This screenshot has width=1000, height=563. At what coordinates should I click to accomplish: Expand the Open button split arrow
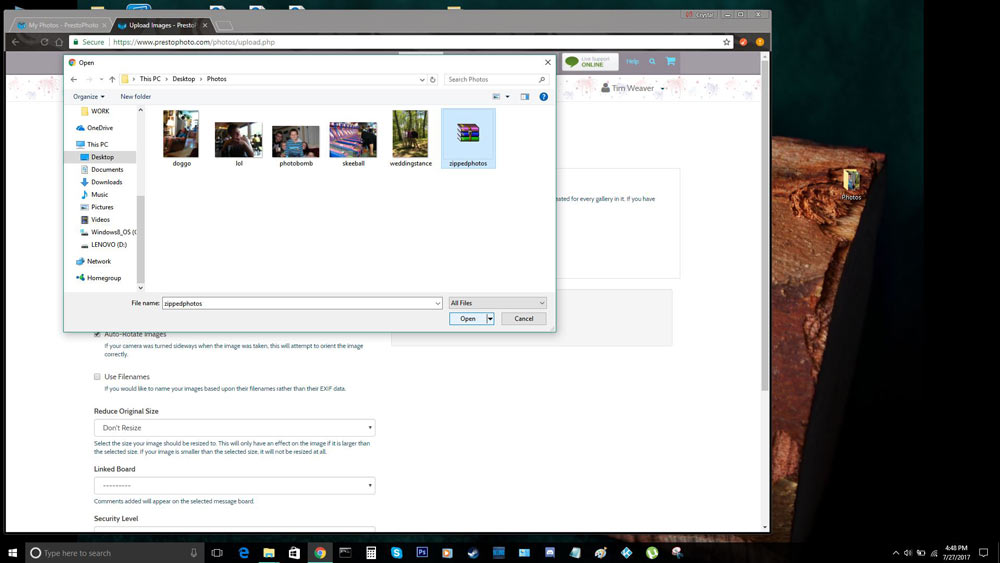point(490,319)
